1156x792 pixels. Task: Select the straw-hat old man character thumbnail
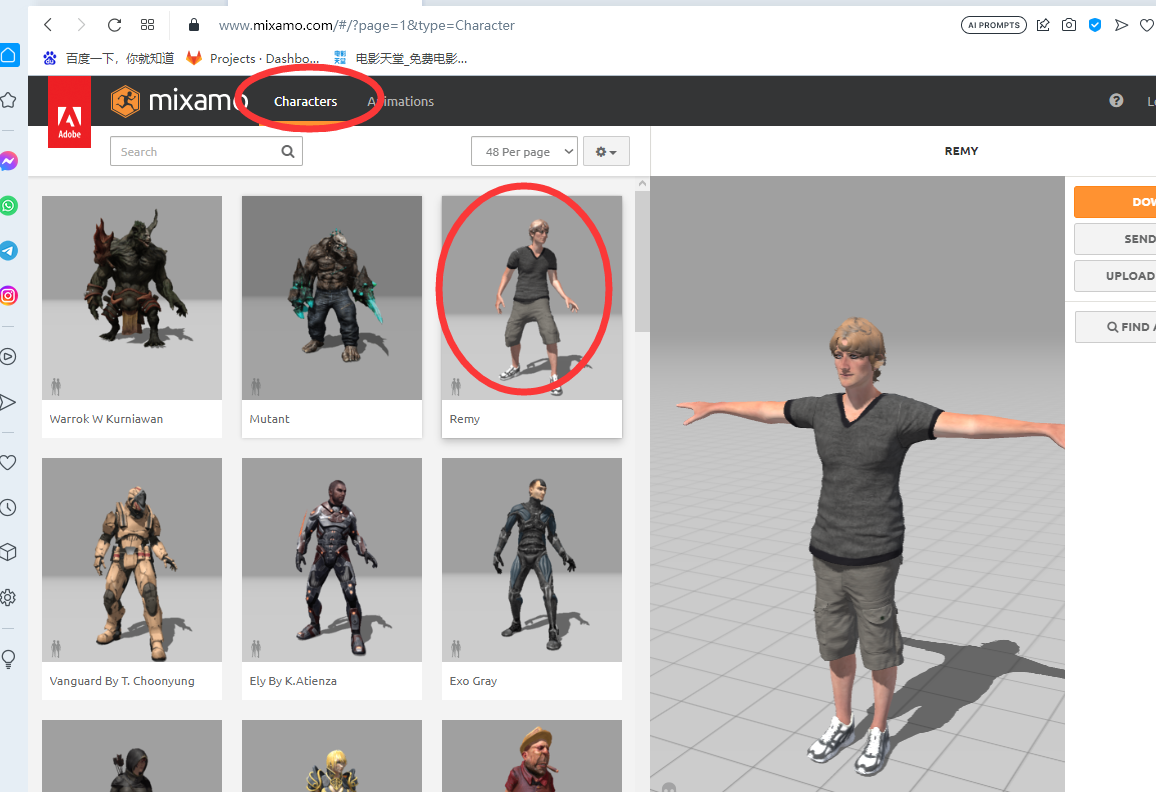click(532, 756)
